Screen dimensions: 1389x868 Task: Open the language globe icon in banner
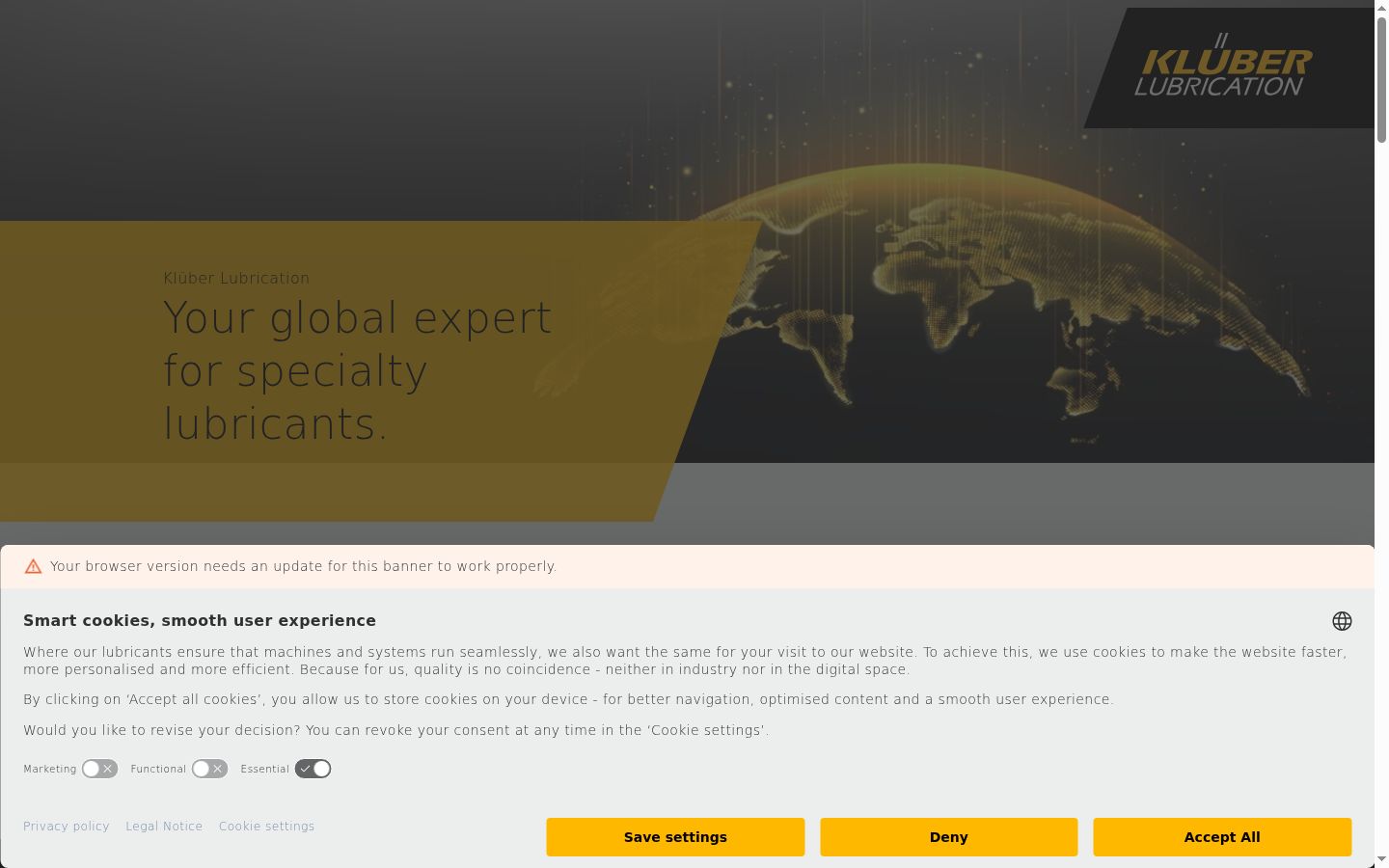tap(1342, 621)
